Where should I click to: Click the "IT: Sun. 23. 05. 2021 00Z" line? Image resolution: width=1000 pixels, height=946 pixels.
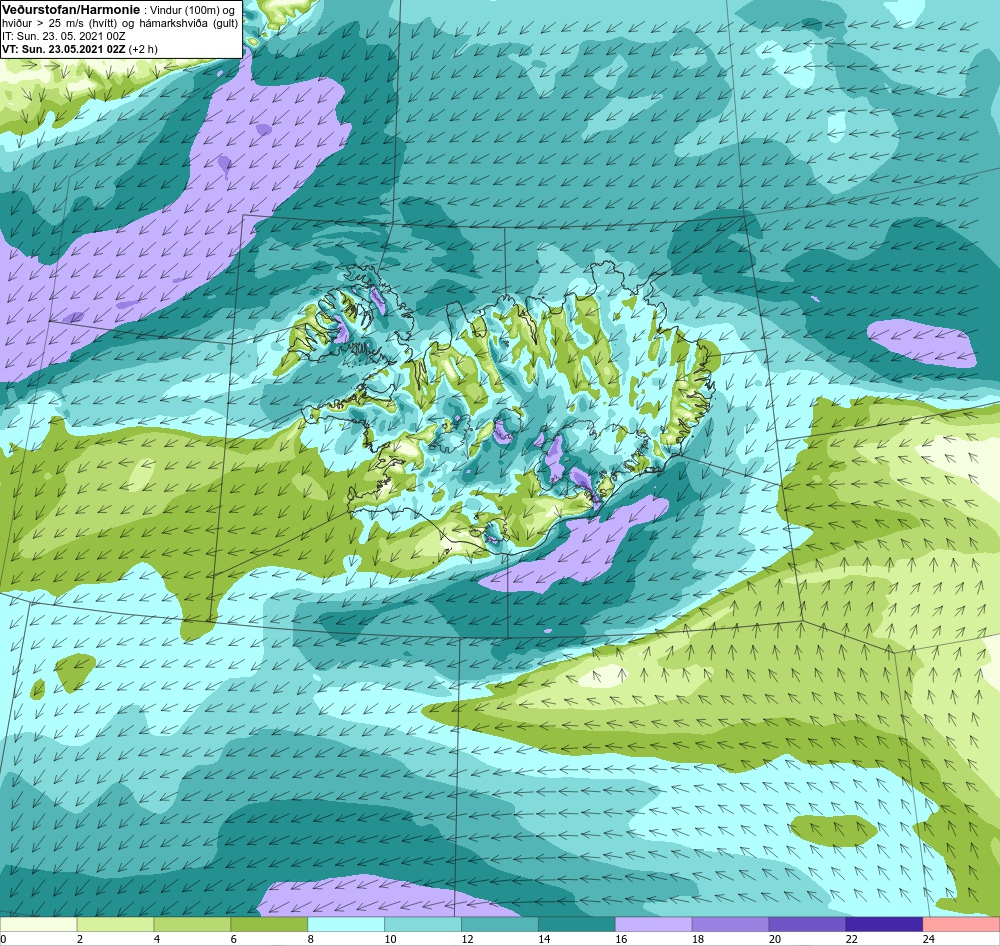(64, 36)
